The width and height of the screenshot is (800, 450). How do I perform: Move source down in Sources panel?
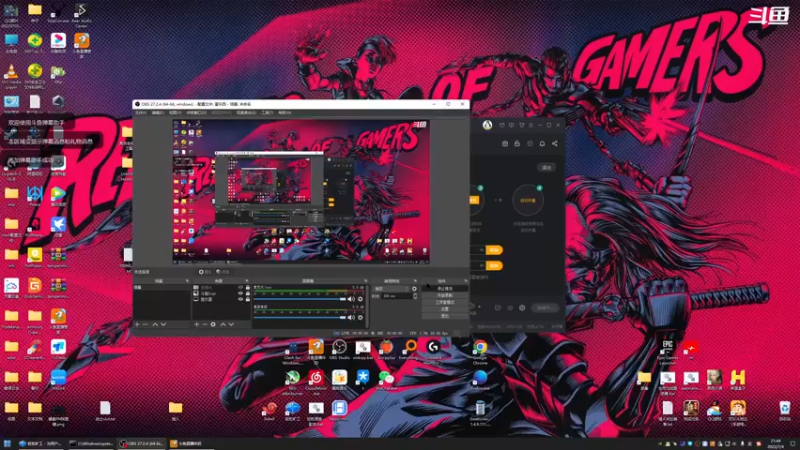click(231, 324)
